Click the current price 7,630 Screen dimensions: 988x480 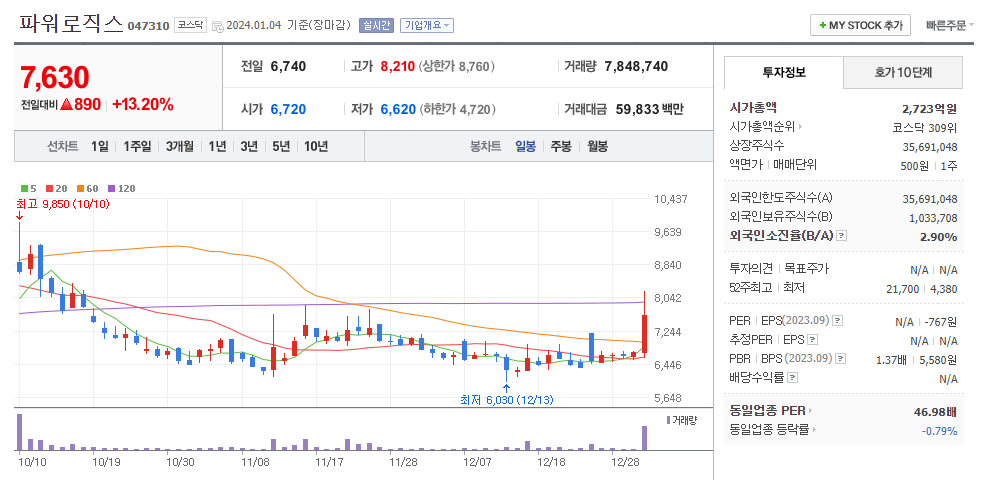pyautogui.click(x=55, y=77)
